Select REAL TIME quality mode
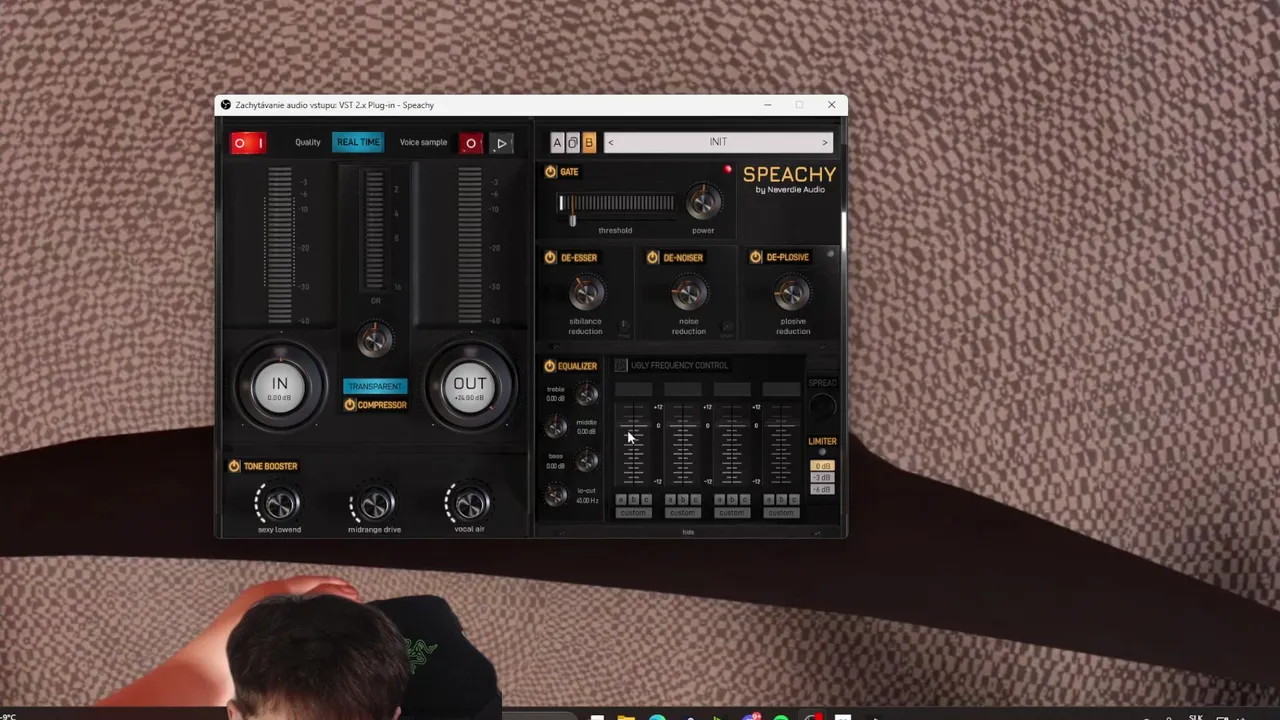1280x720 pixels. coord(358,142)
